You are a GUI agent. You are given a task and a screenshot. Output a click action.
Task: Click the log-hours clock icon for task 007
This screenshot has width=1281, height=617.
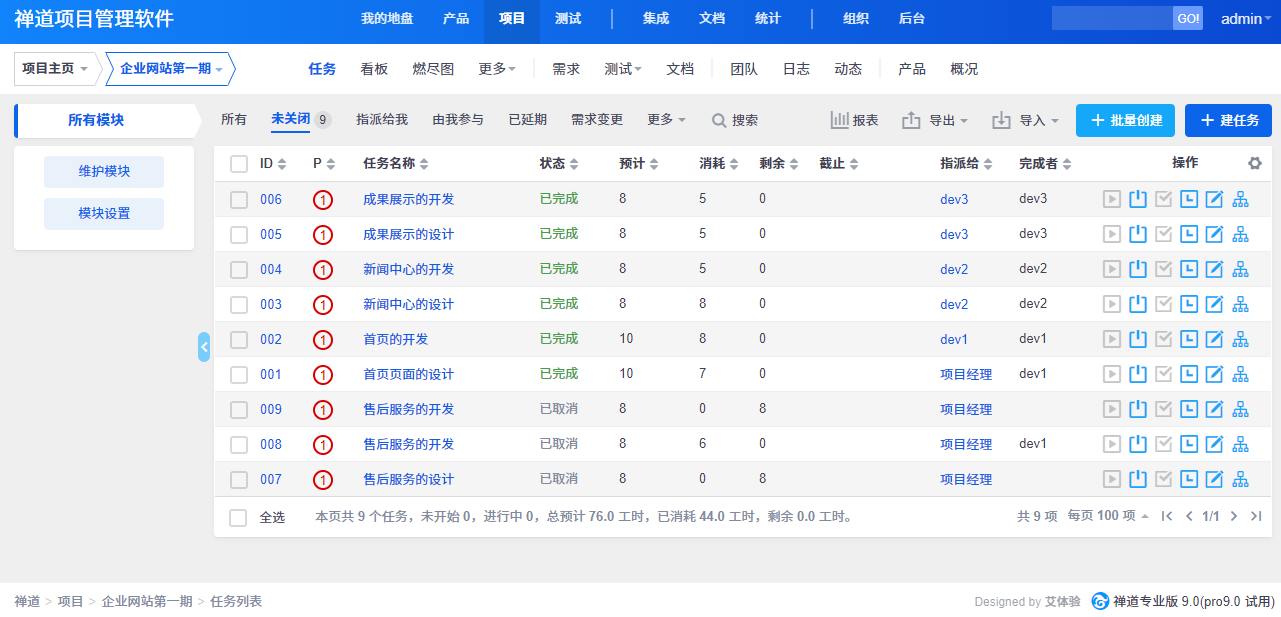click(x=1189, y=479)
